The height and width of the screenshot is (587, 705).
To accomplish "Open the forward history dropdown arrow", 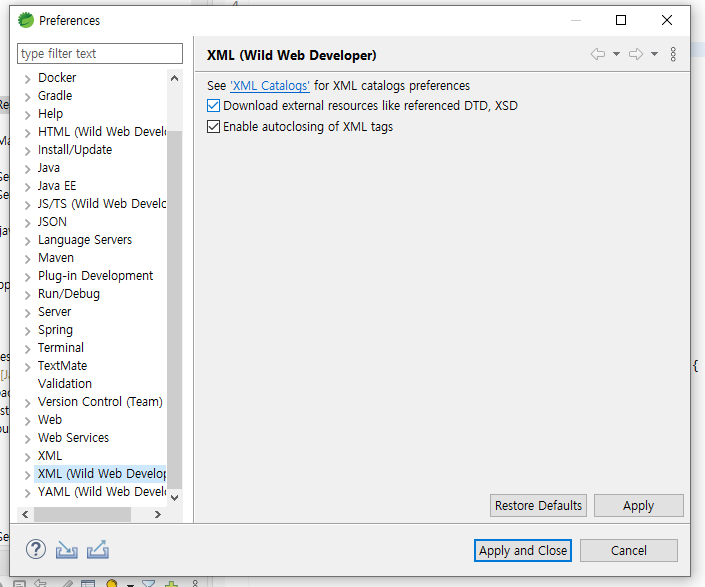I will click(x=655, y=54).
